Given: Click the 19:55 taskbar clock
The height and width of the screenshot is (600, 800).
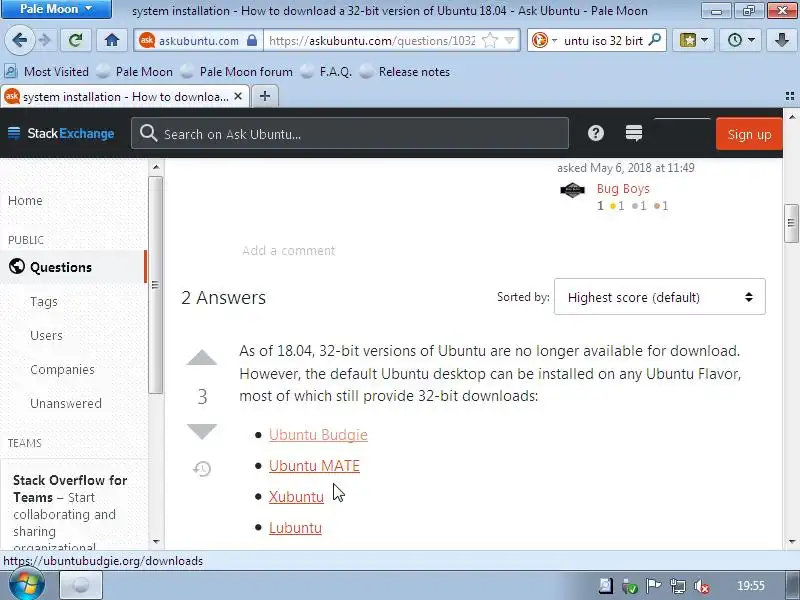Looking at the screenshot, I should pyautogui.click(x=751, y=586).
